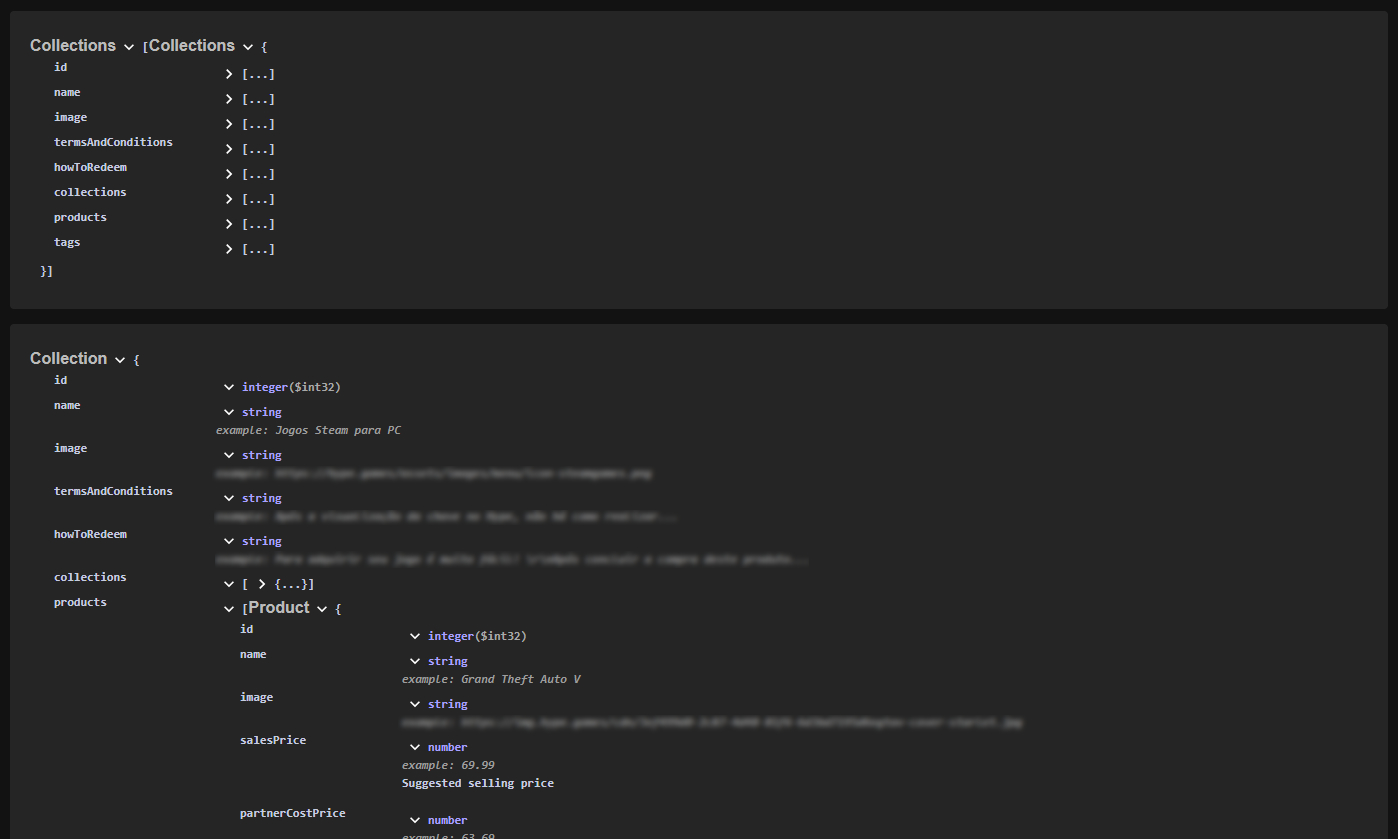The width and height of the screenshot is (1398, 839).
Task: Collapse the Product id integer type
Action: click(415, 636)
